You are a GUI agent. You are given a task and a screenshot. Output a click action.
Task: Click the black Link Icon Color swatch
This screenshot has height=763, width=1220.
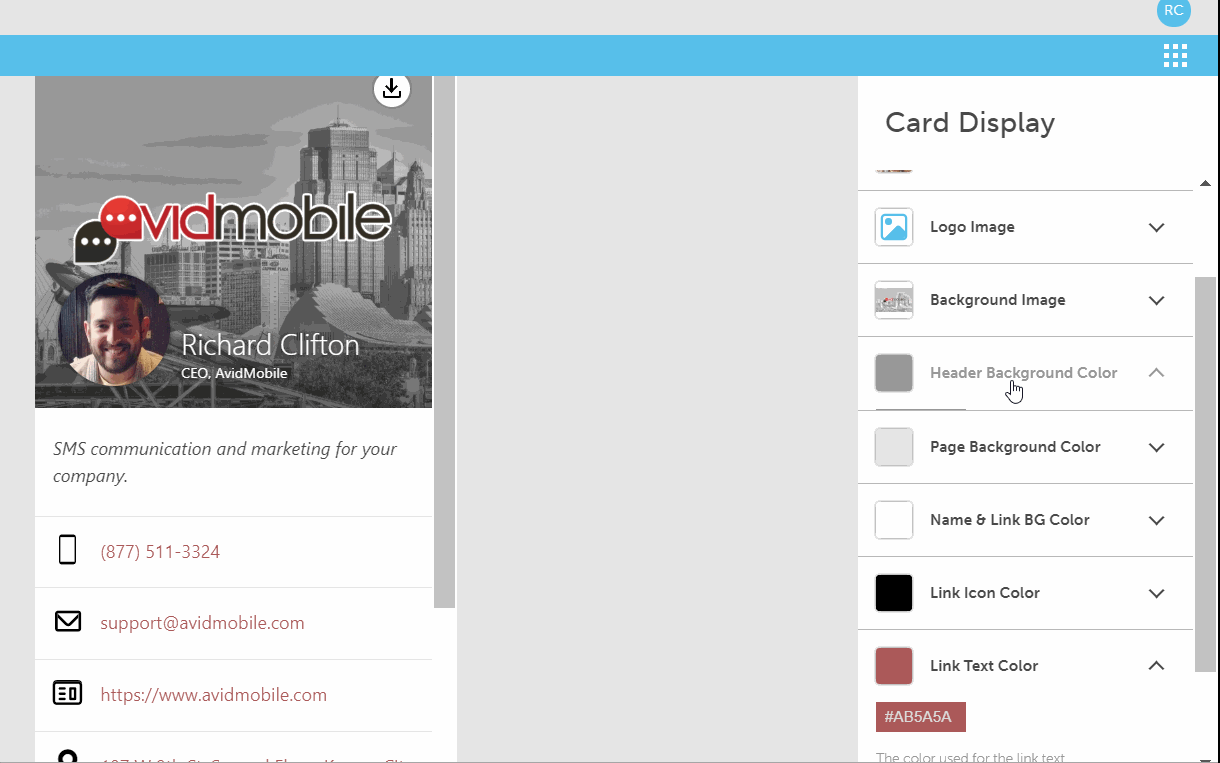tap(894, 593)
